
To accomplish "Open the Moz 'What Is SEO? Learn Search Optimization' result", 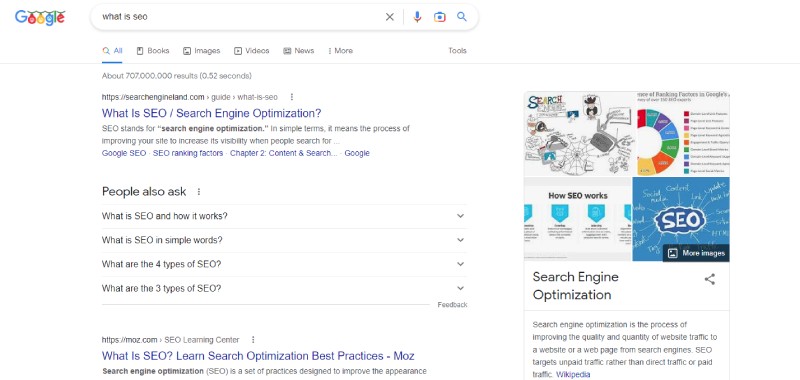I will pos(258,356).
